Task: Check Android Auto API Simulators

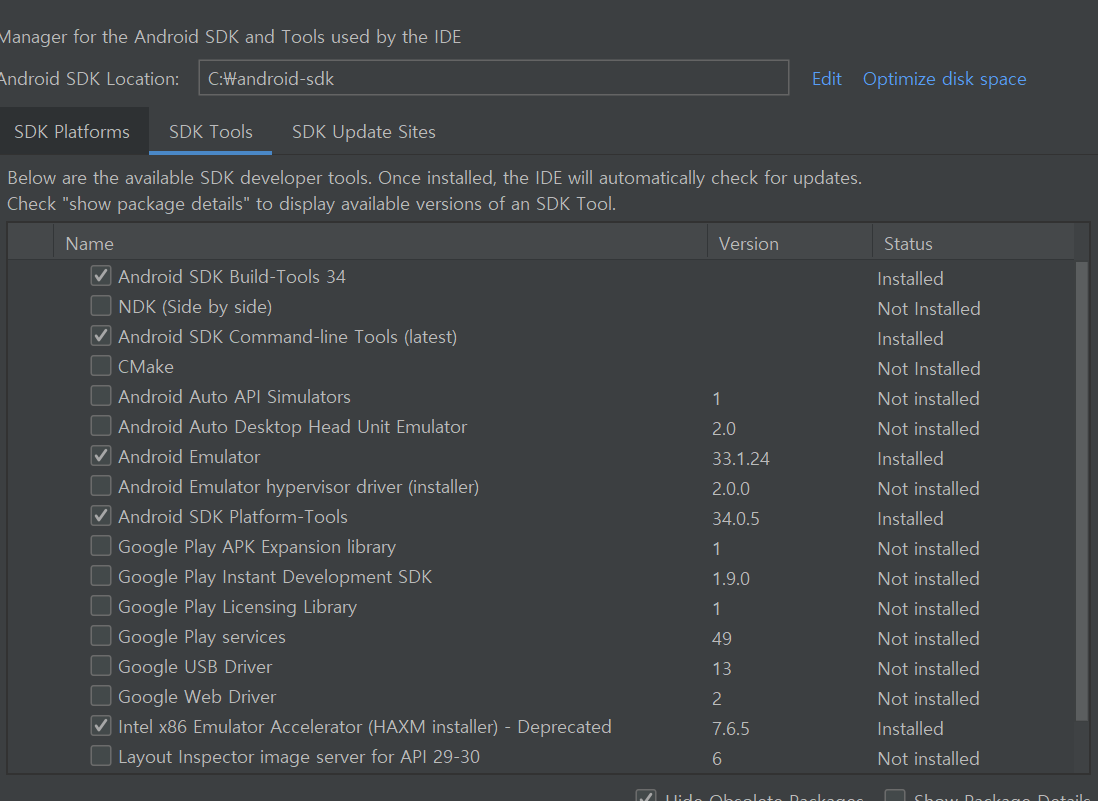Action: point(101,396)
